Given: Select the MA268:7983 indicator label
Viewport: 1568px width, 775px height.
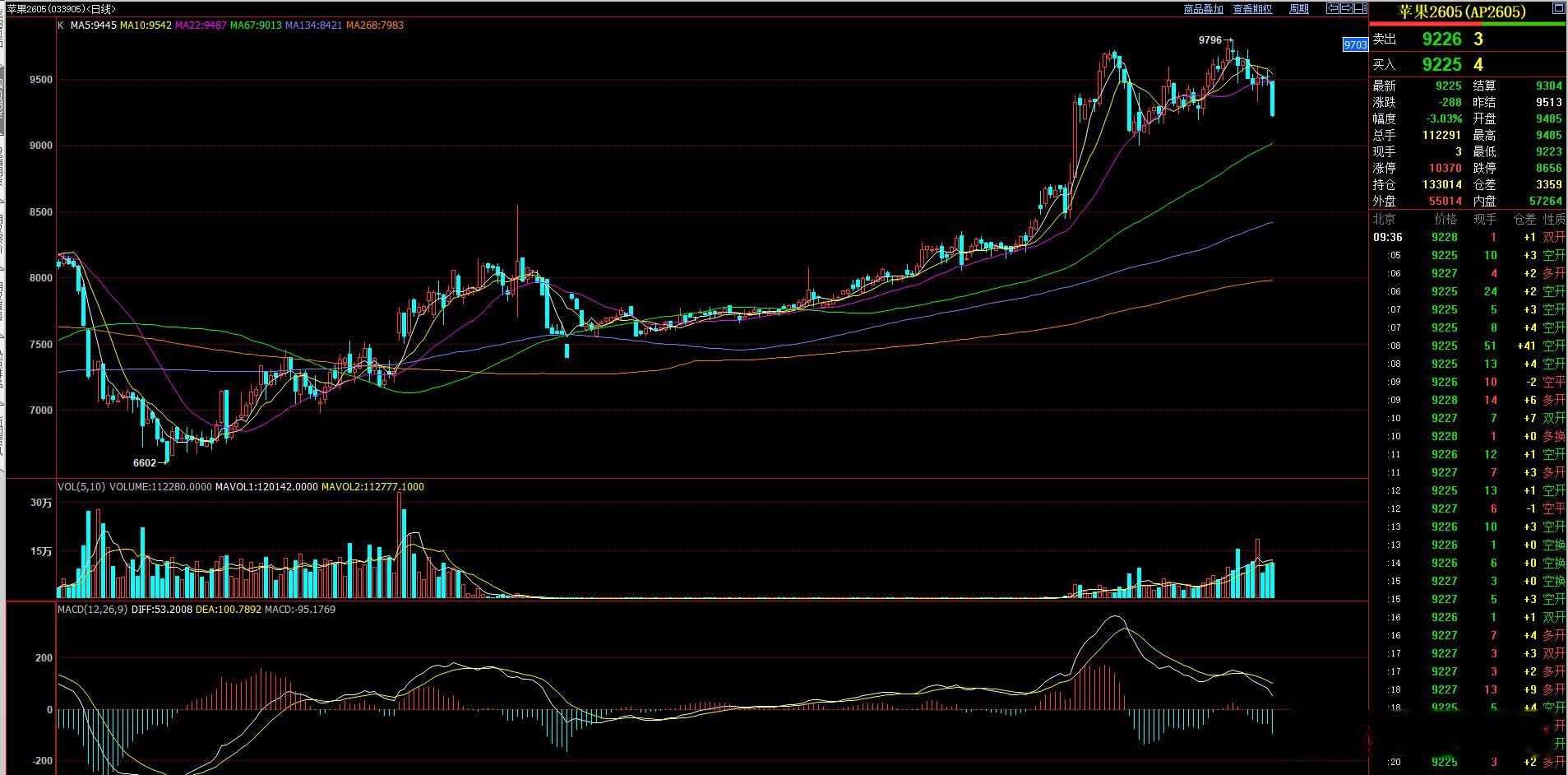Looking at the screenshot, I should pos(375,26).
